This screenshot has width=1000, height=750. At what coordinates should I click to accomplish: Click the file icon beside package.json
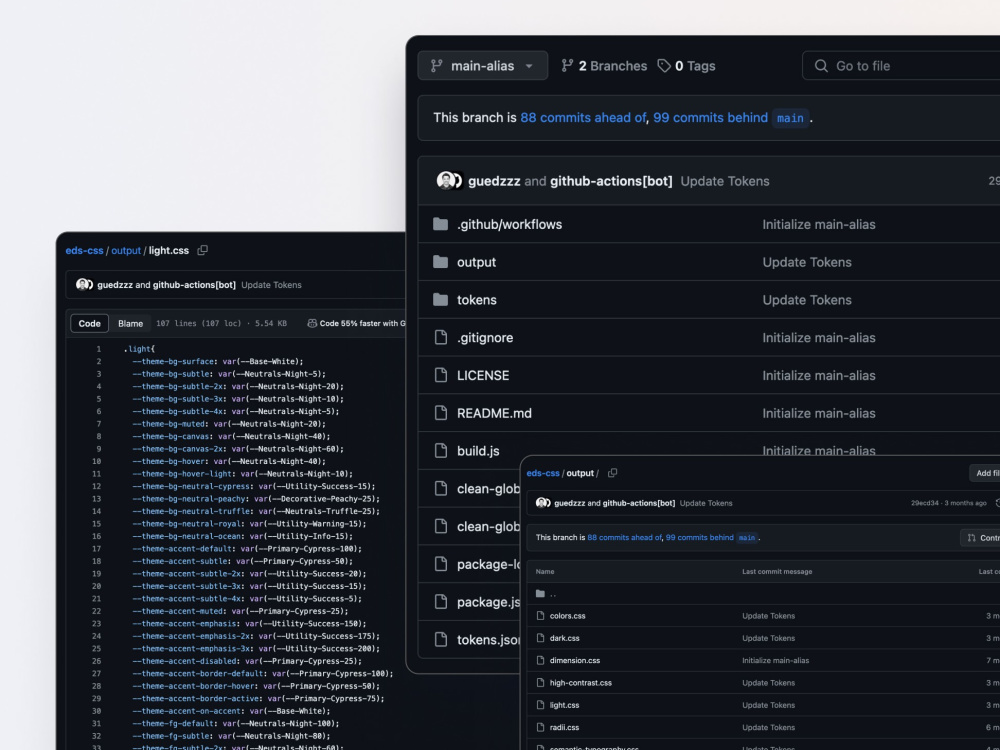(x=440, y=601)
